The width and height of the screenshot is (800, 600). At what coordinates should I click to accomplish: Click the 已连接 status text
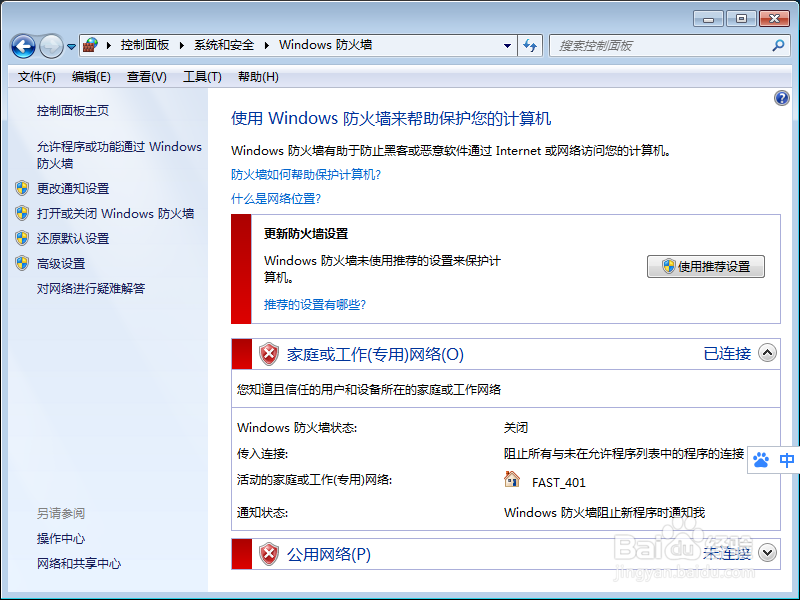[x=727, y=354]
